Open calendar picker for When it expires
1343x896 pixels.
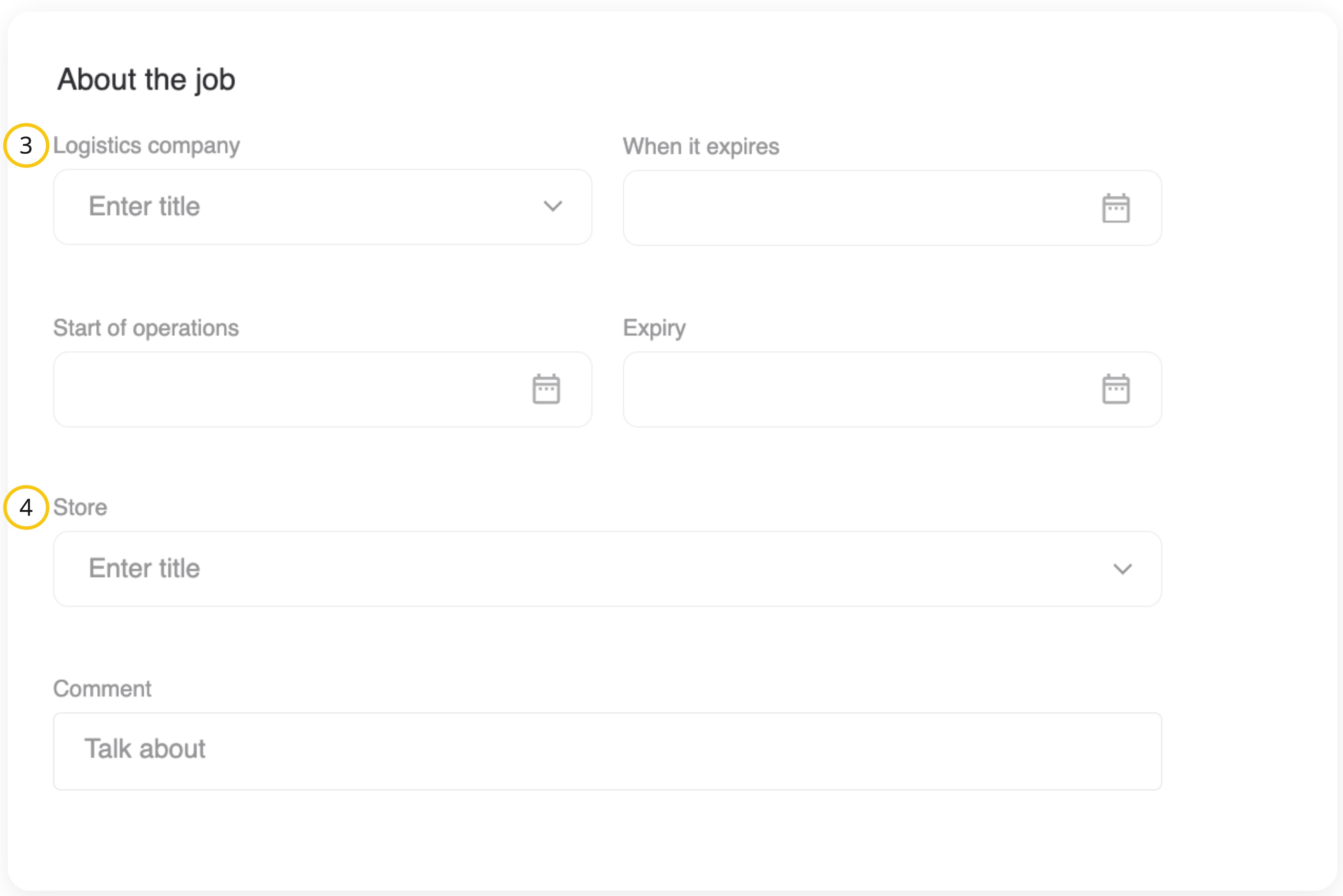point(1115,208)
